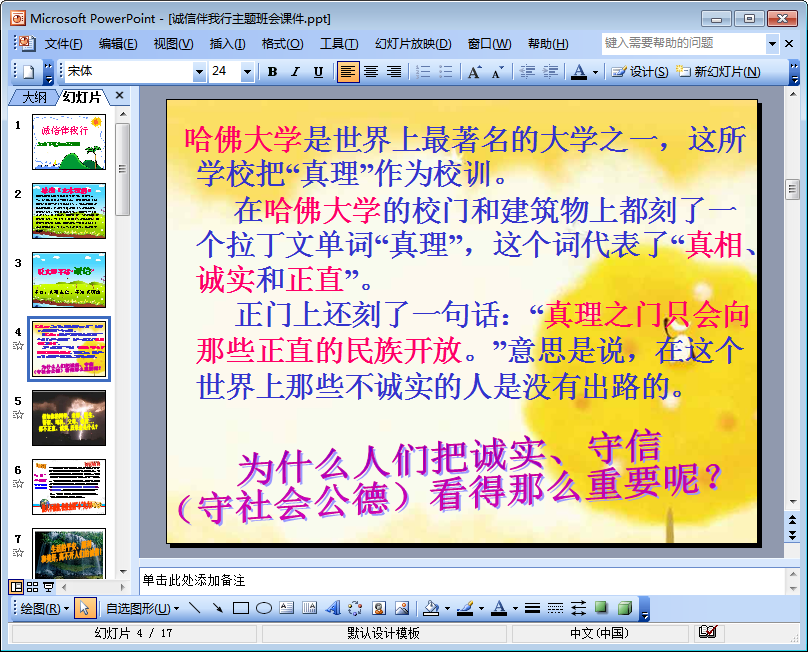808x652 pixels.
Task: Select the Oval tool
Action: (264, 609)
